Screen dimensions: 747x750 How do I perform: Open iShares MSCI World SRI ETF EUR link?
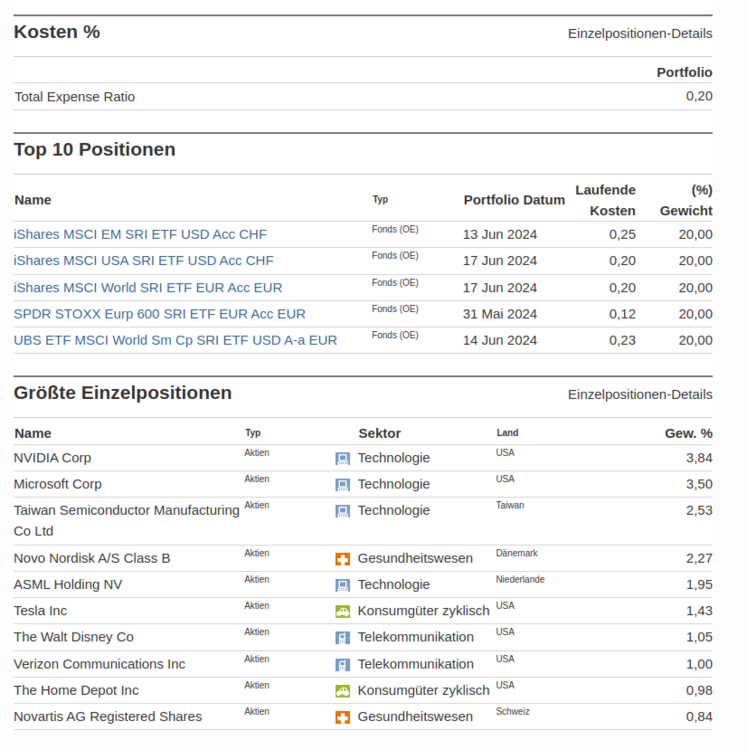pyautogui.click(x=148, y=288)
